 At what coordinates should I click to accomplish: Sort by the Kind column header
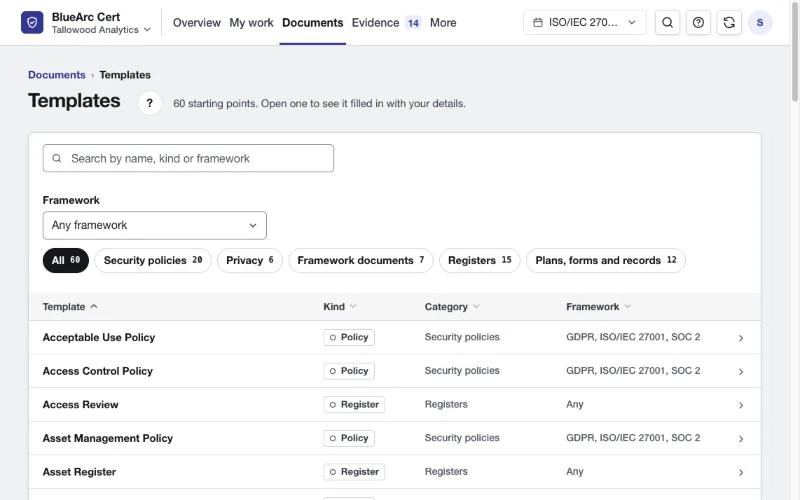(x=339, y=307)
